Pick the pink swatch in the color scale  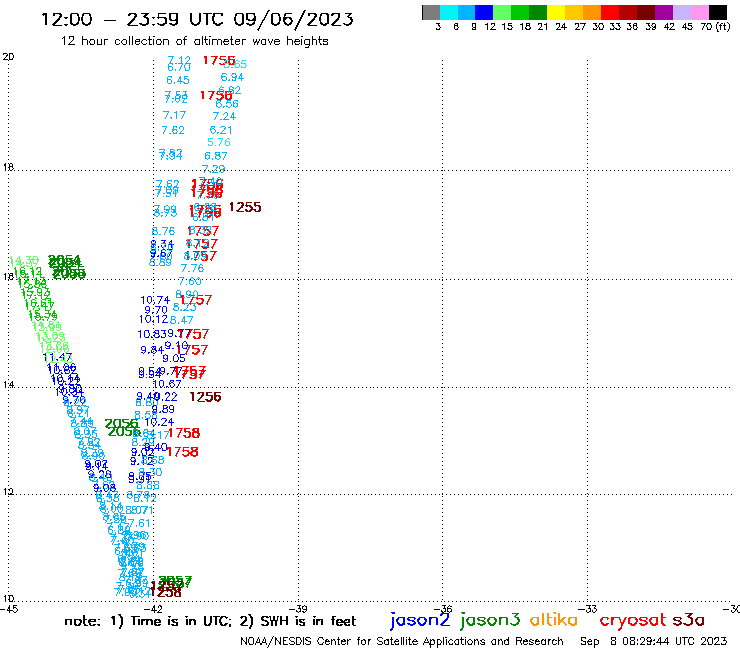[699, 12]
